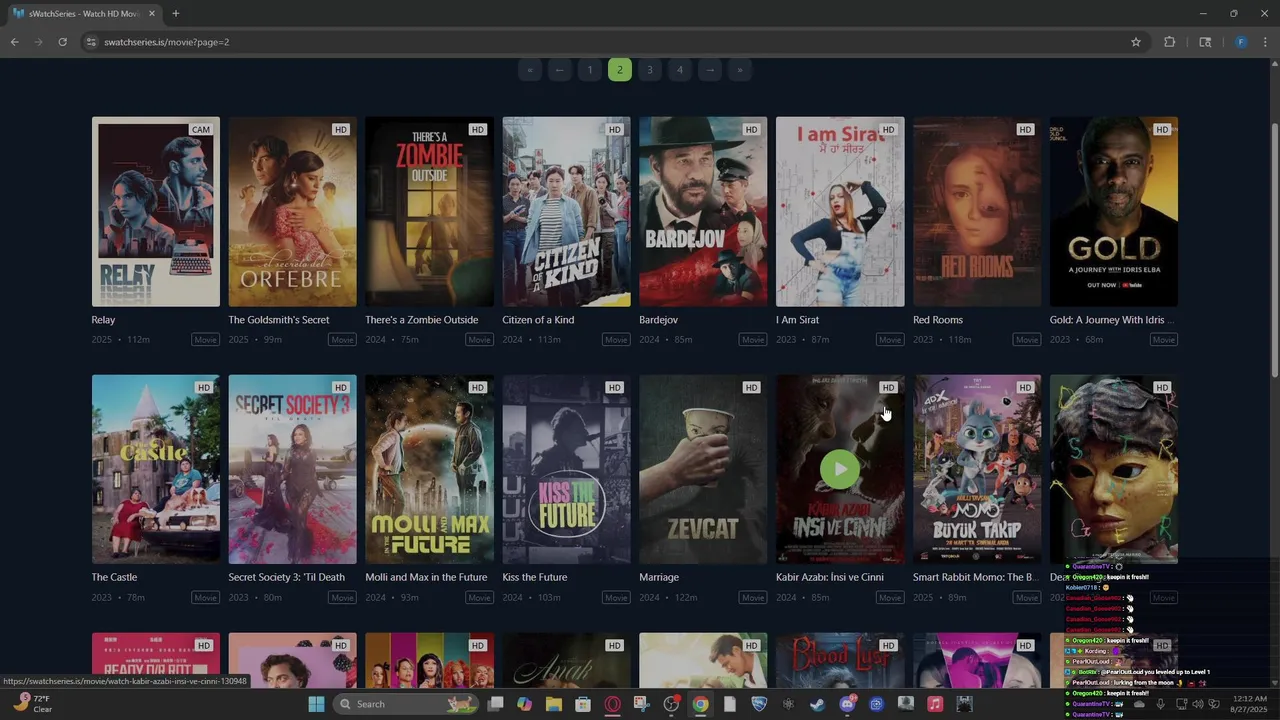Open The Castle movie poster
The height and width of the screenshot is (720, 1280).
156,469
